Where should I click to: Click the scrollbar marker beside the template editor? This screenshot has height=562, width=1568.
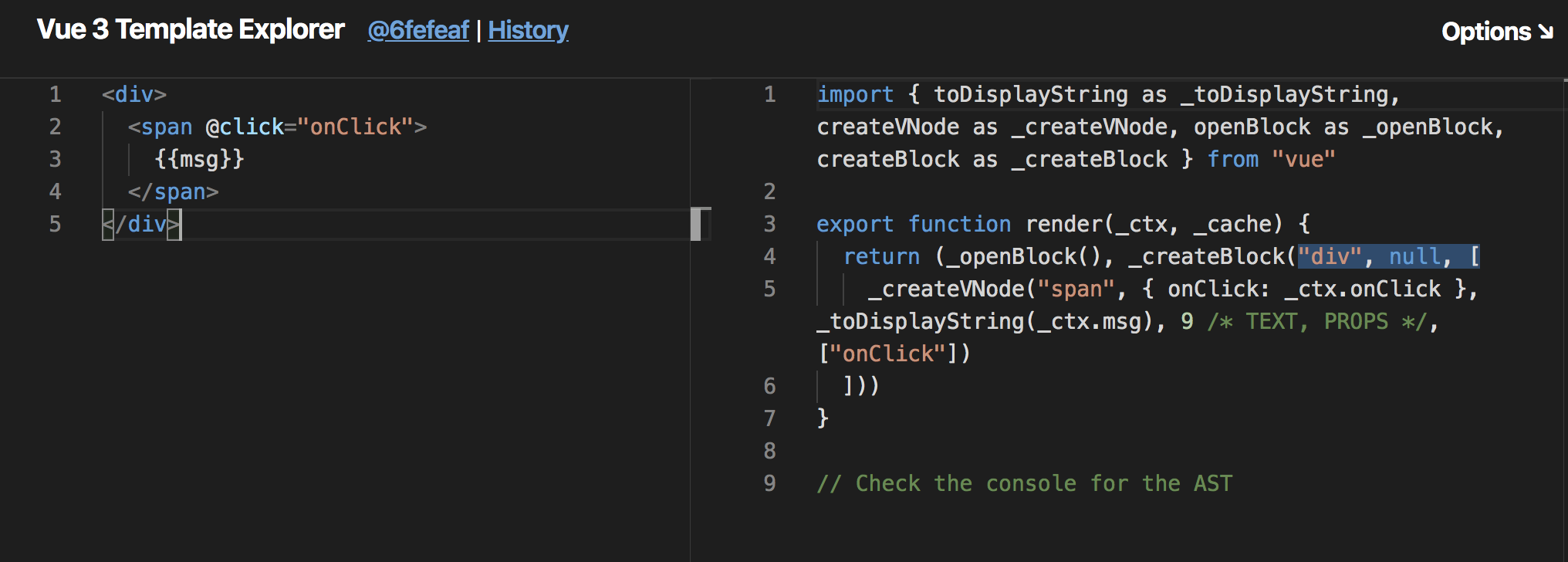point(696,224)
